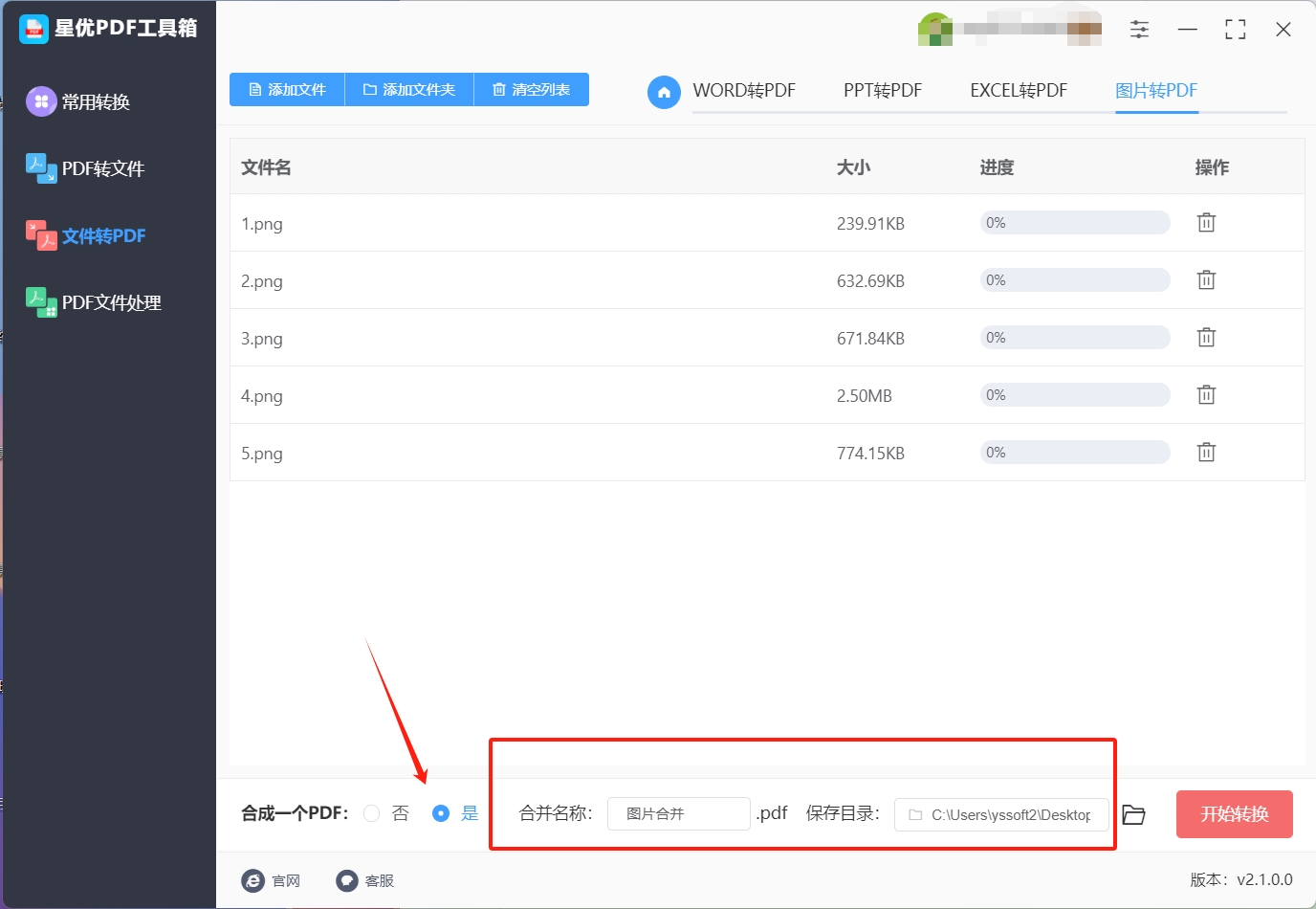Delete 1.png from the file list
Viewport: 1316px width, 909px height.
[x=1206, y=222]
